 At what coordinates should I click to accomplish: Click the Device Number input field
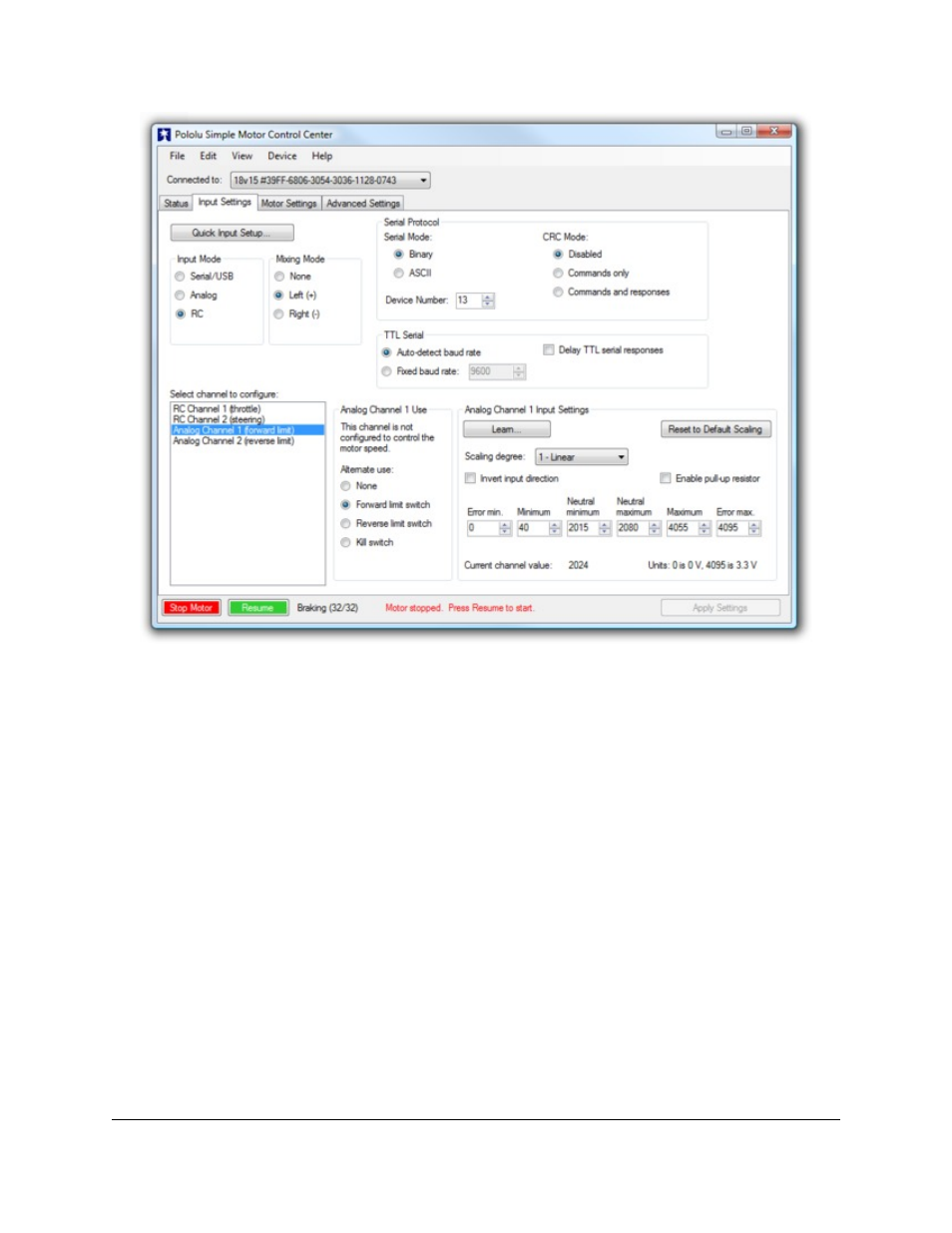tap(468, 301)
